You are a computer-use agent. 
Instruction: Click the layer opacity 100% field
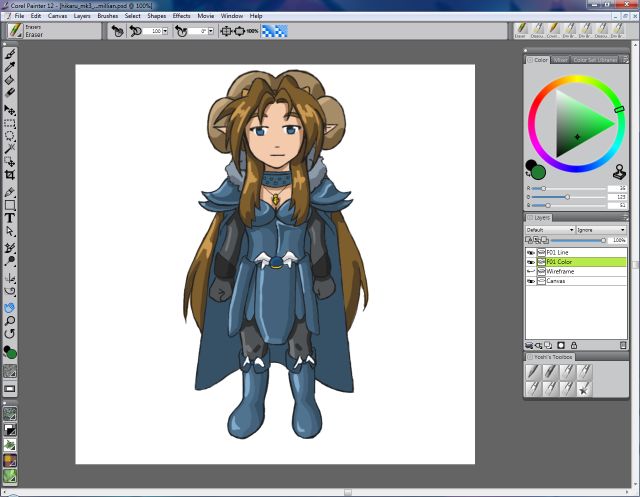(x=618, y=240)
